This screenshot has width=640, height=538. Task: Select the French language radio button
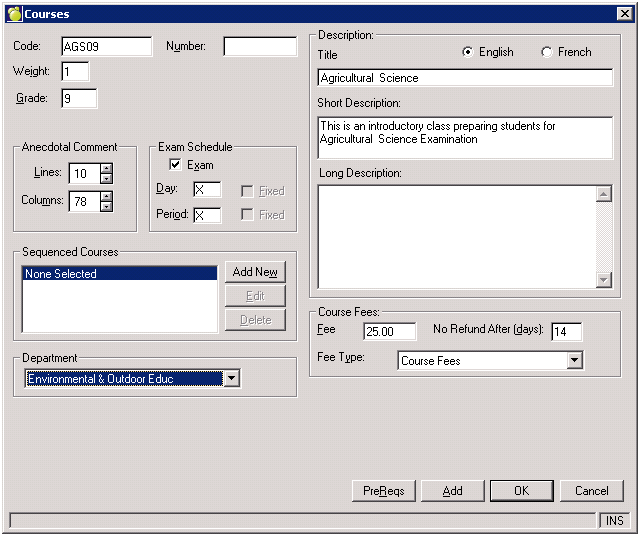pyautogui.click(x=546, y=52)
